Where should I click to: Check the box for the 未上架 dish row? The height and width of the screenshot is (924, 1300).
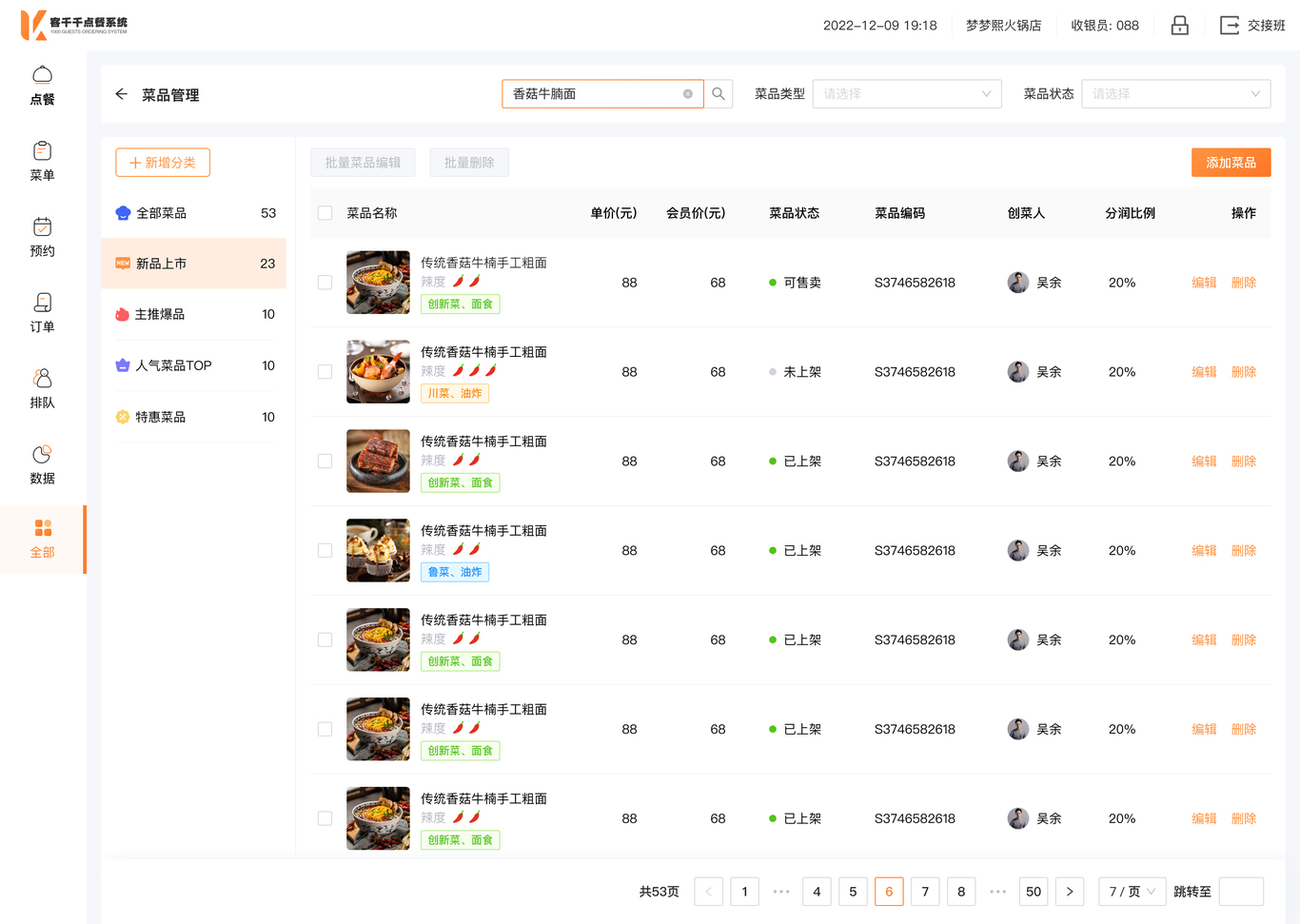[x=325, y=372]
